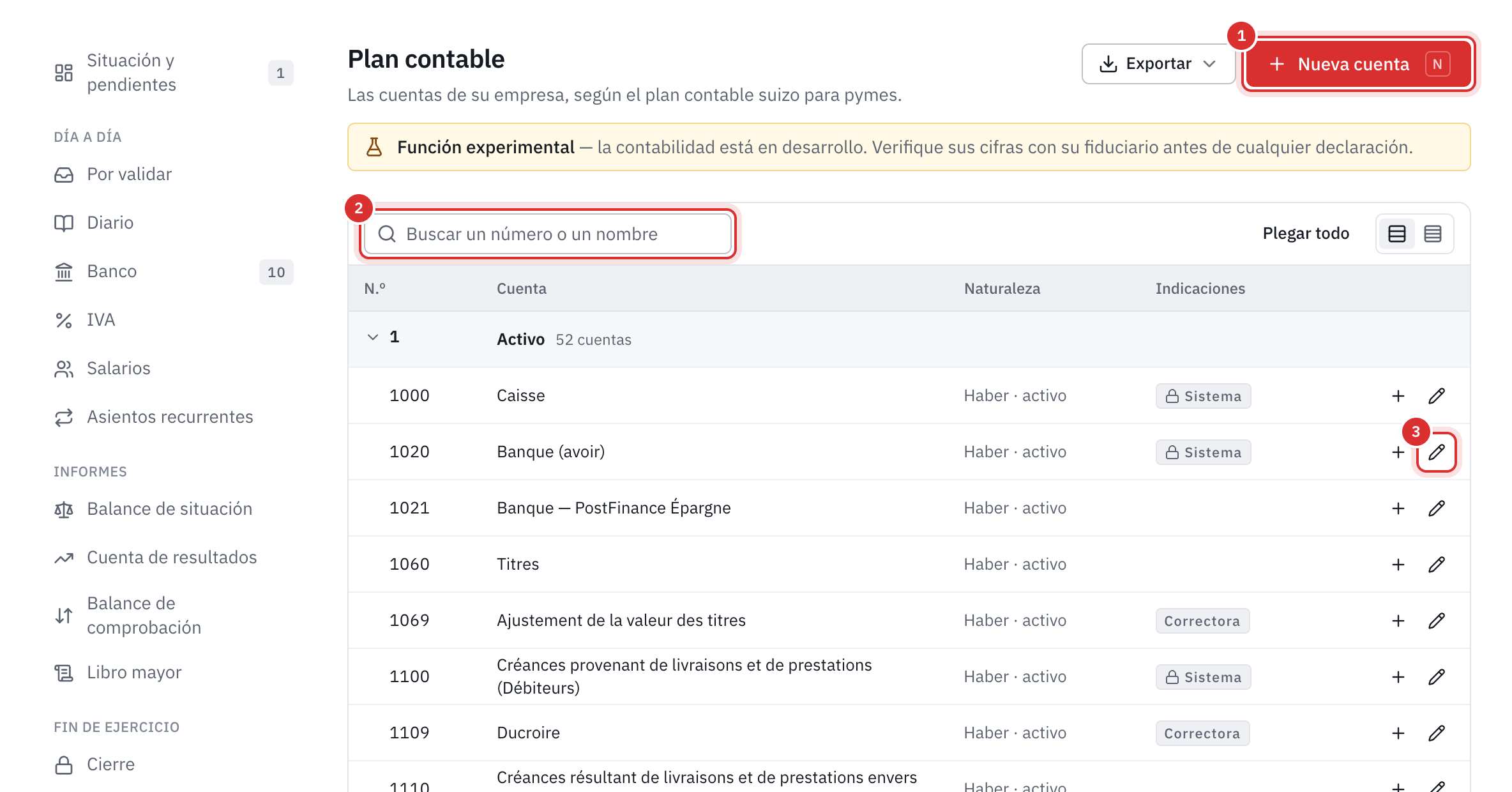This screenshot has width=1512, height=792.
Task: Click the Sistema badge on 1100 row
Action: point(1203,677)
